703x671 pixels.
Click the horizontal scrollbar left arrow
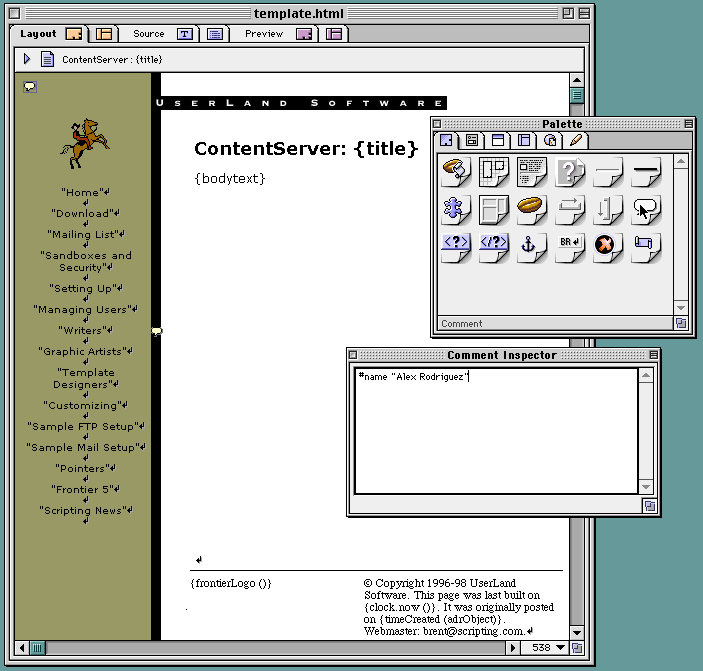click(22, 648)
